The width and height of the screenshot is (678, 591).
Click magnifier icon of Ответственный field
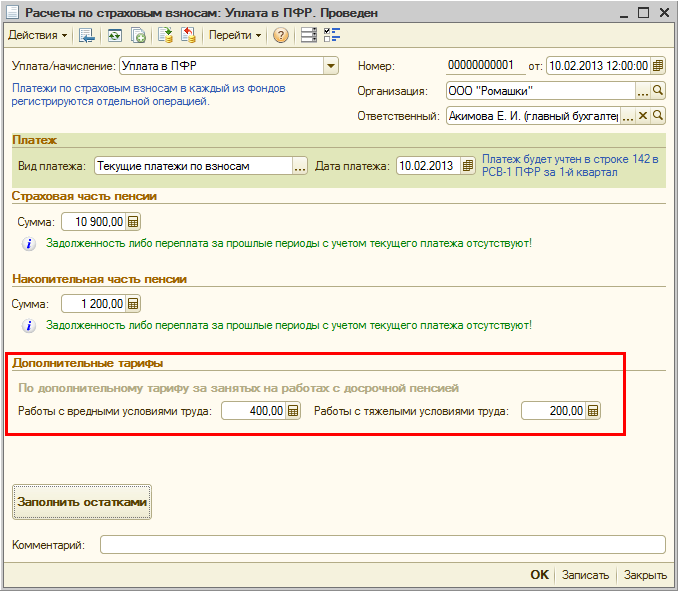tap(658, 116)
